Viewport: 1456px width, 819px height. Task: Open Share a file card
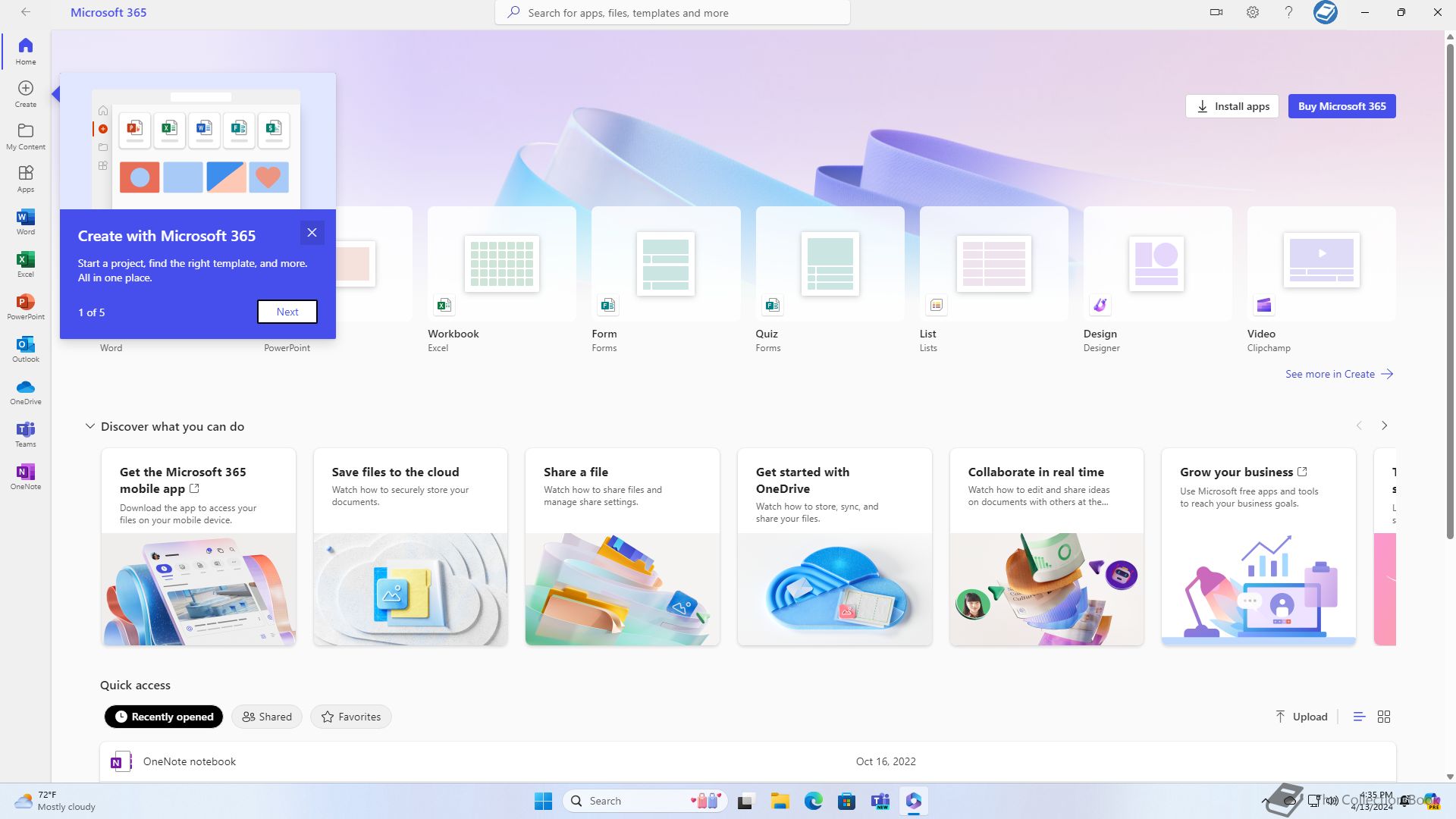[623, 547]
